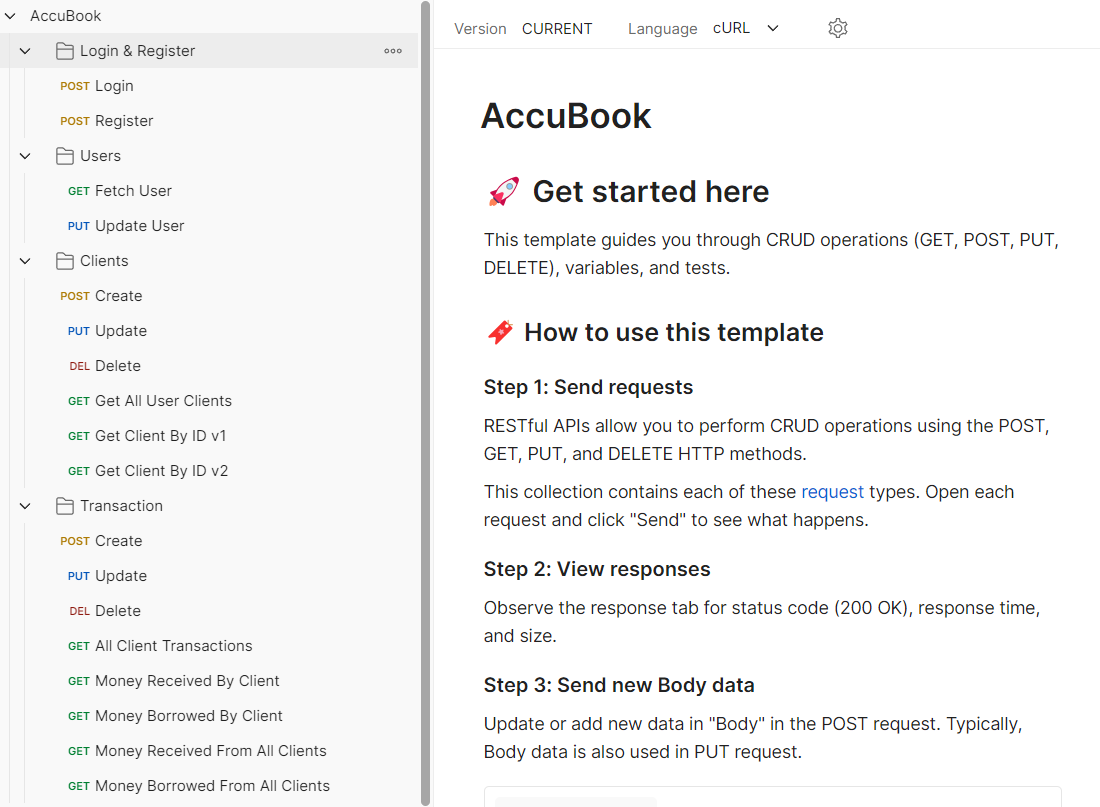Screen dimensions: 1100x807
Task: Collapse the Users folder chevron
Action: click(25, 156)
